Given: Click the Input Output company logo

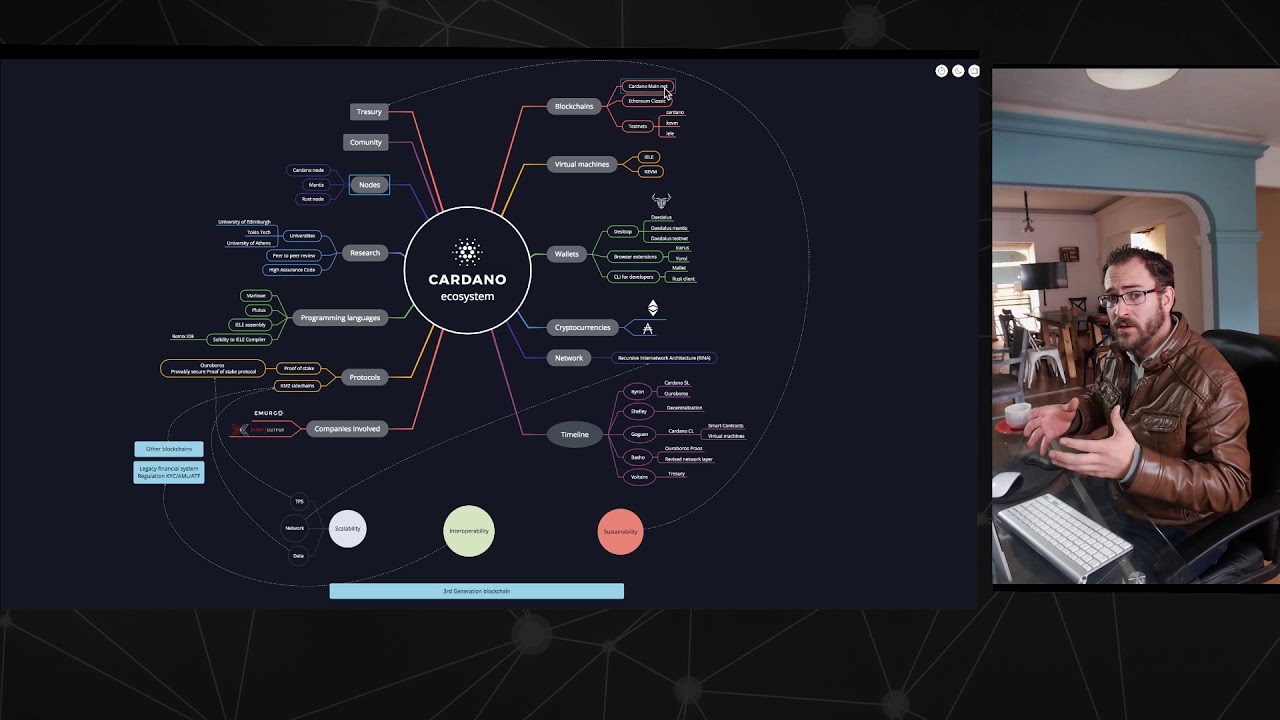Looking at the screenshot, I should click(259, 430).
